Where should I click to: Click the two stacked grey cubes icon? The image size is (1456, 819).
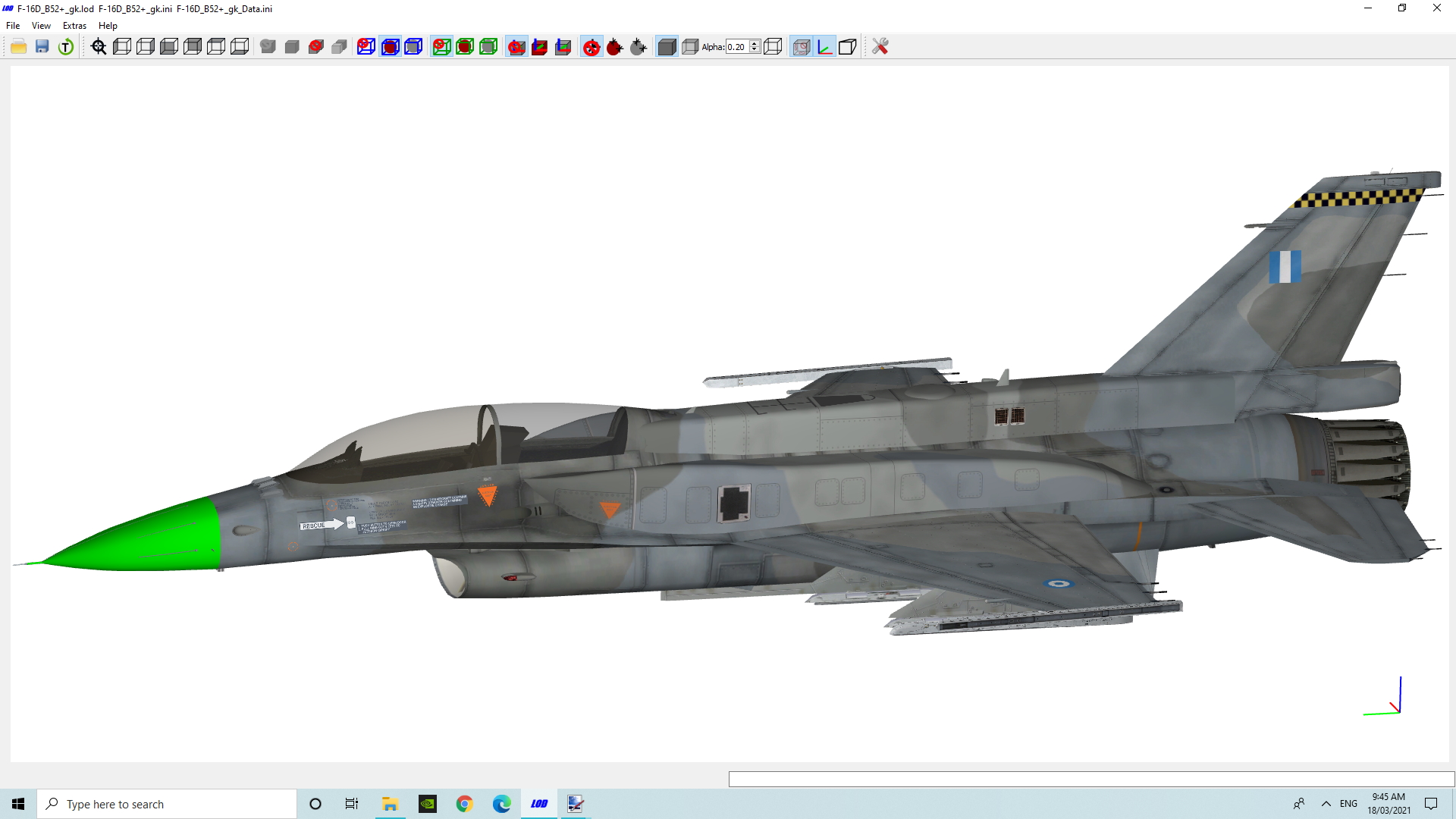(340, 47)
